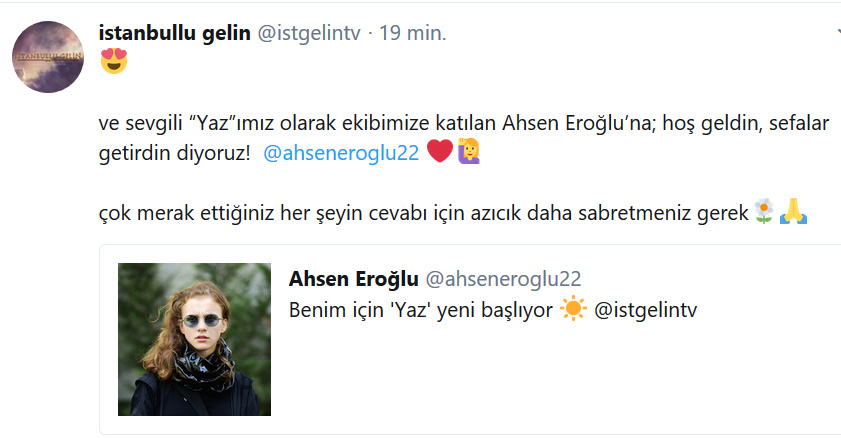This screenshot has height=438, width=841.
Task: Open the istanbullu gelin profile avatar
Action: click(x=48, y=57)
